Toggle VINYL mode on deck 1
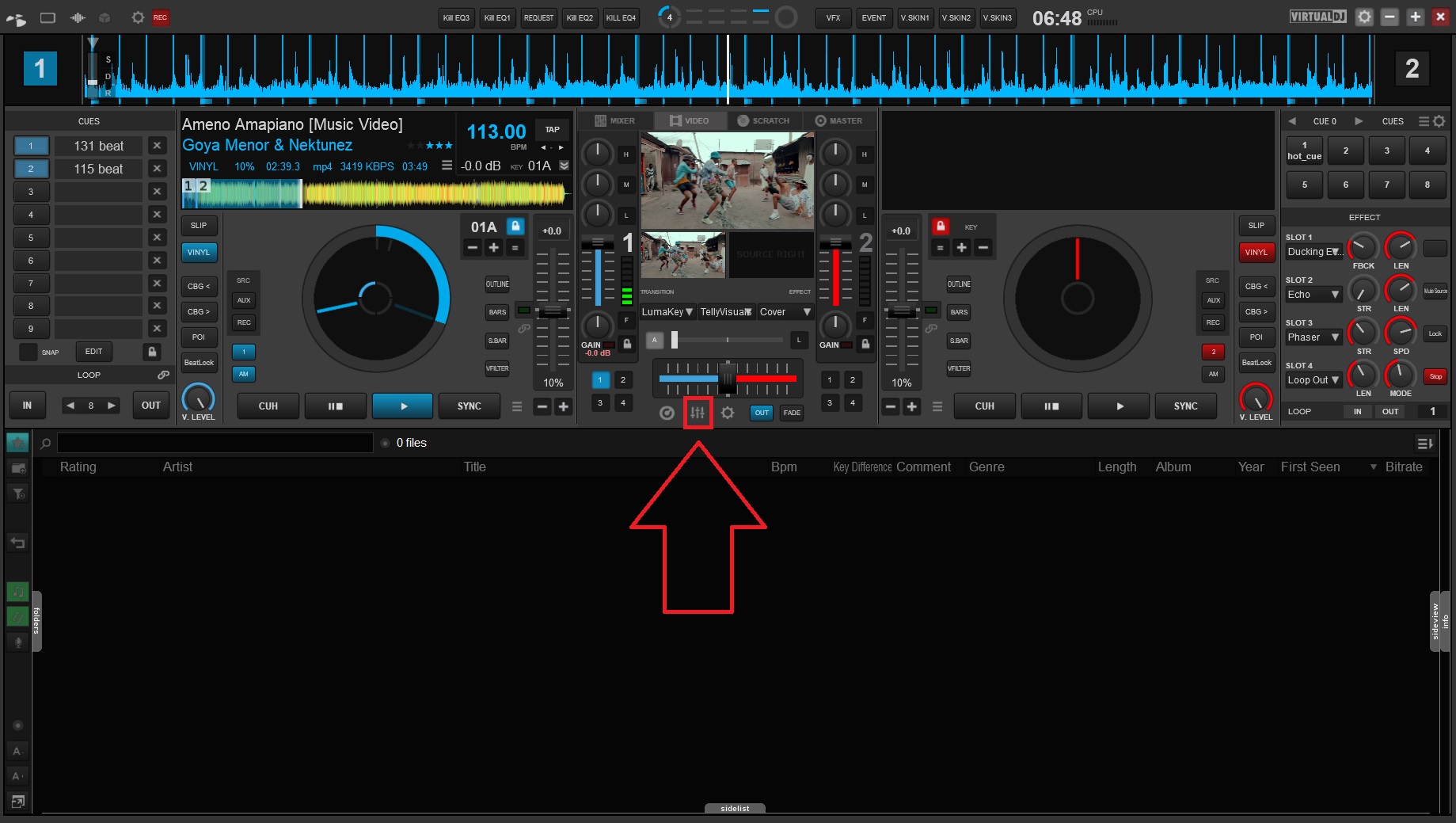 click(x=199, y=253)
